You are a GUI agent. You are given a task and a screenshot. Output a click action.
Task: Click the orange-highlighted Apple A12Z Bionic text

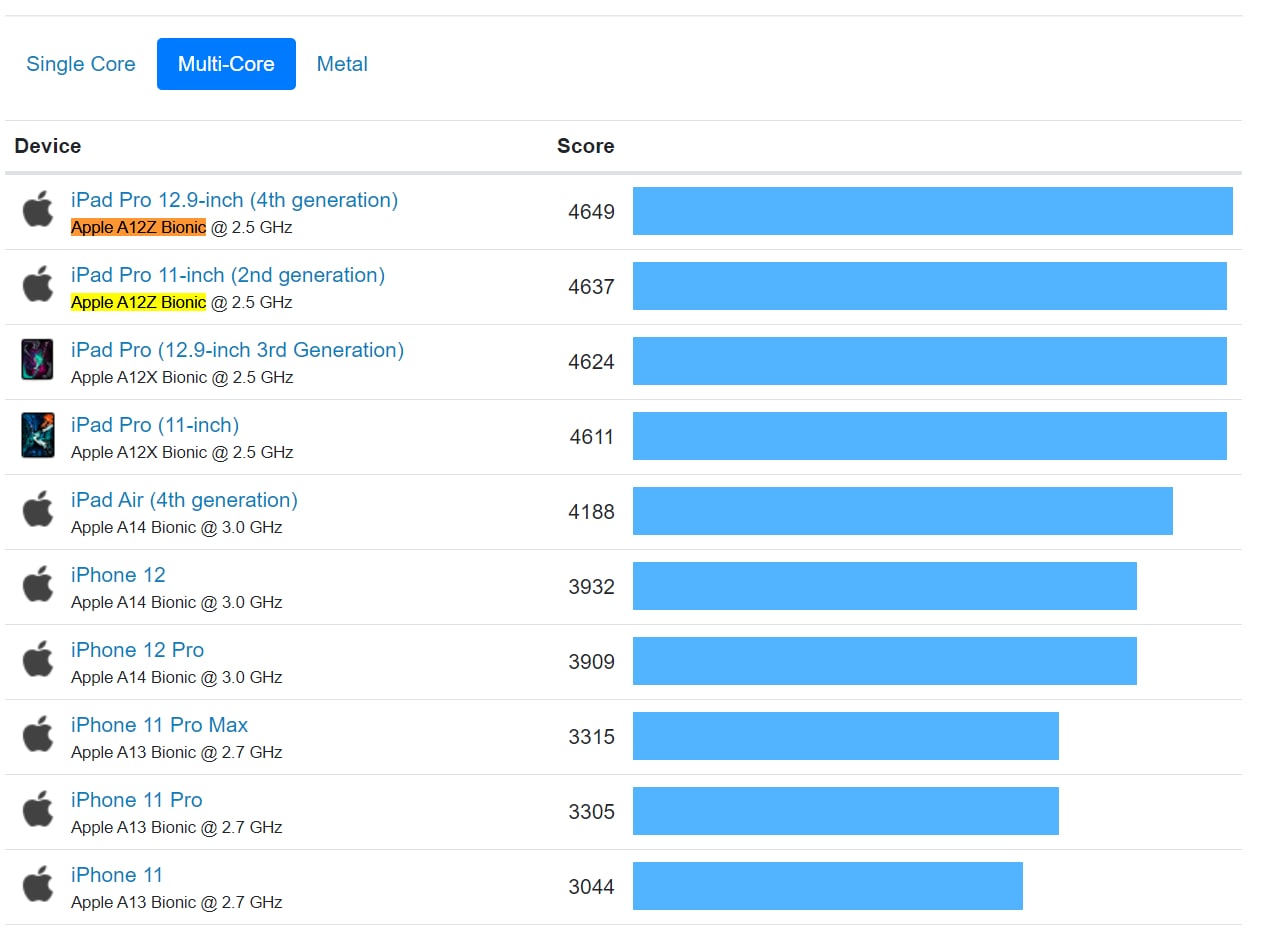[138, 227]
